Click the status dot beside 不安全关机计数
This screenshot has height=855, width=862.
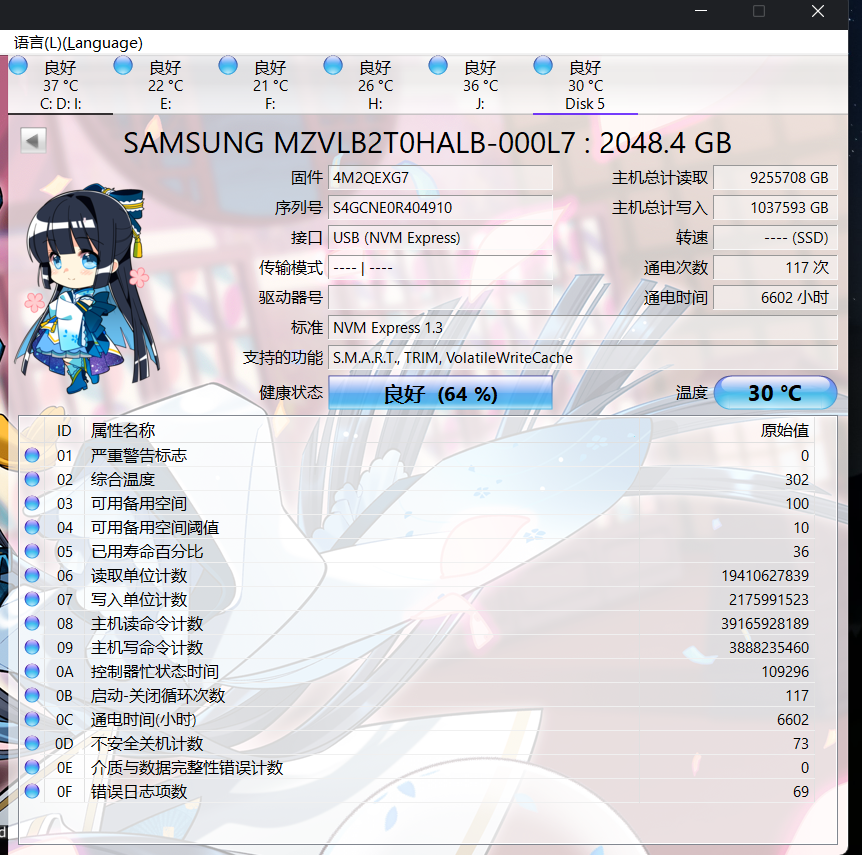tap(31, 743)
